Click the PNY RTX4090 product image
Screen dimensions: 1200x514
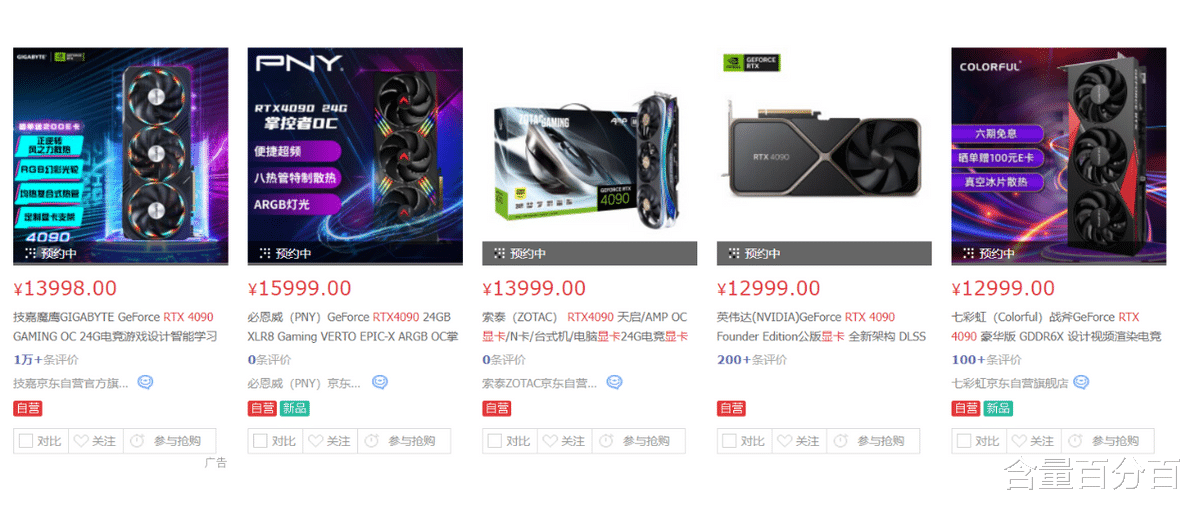tap(355, 156)
